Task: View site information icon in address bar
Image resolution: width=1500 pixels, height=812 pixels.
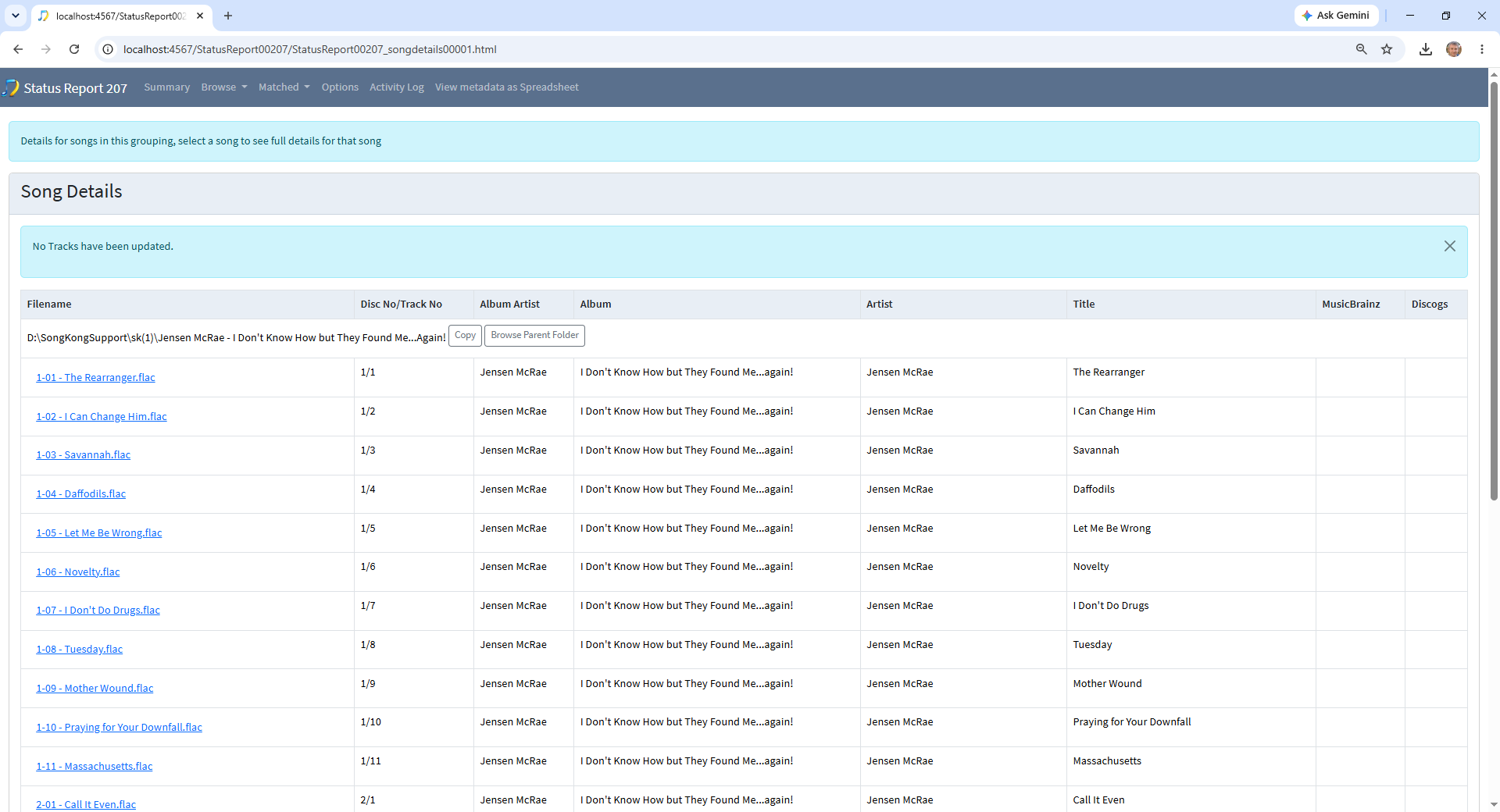Action: click(x=109, y=49)
